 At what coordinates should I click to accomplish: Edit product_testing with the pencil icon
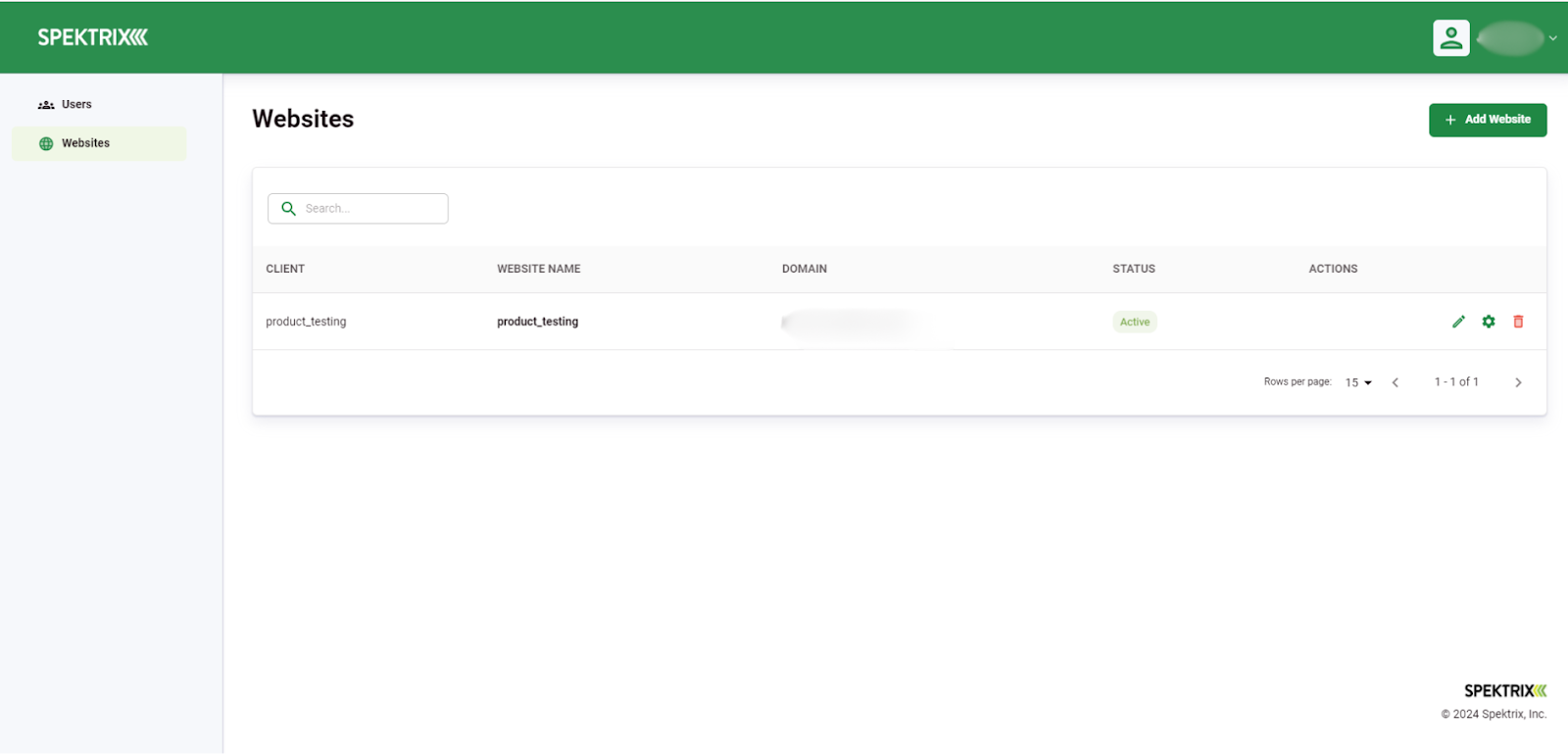(x=1458, y=322)
